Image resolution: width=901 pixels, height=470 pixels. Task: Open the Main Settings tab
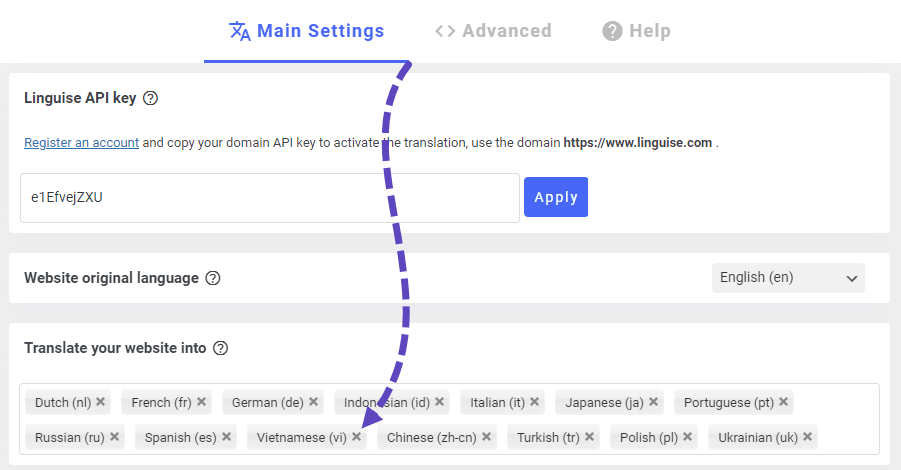(306, 31)
